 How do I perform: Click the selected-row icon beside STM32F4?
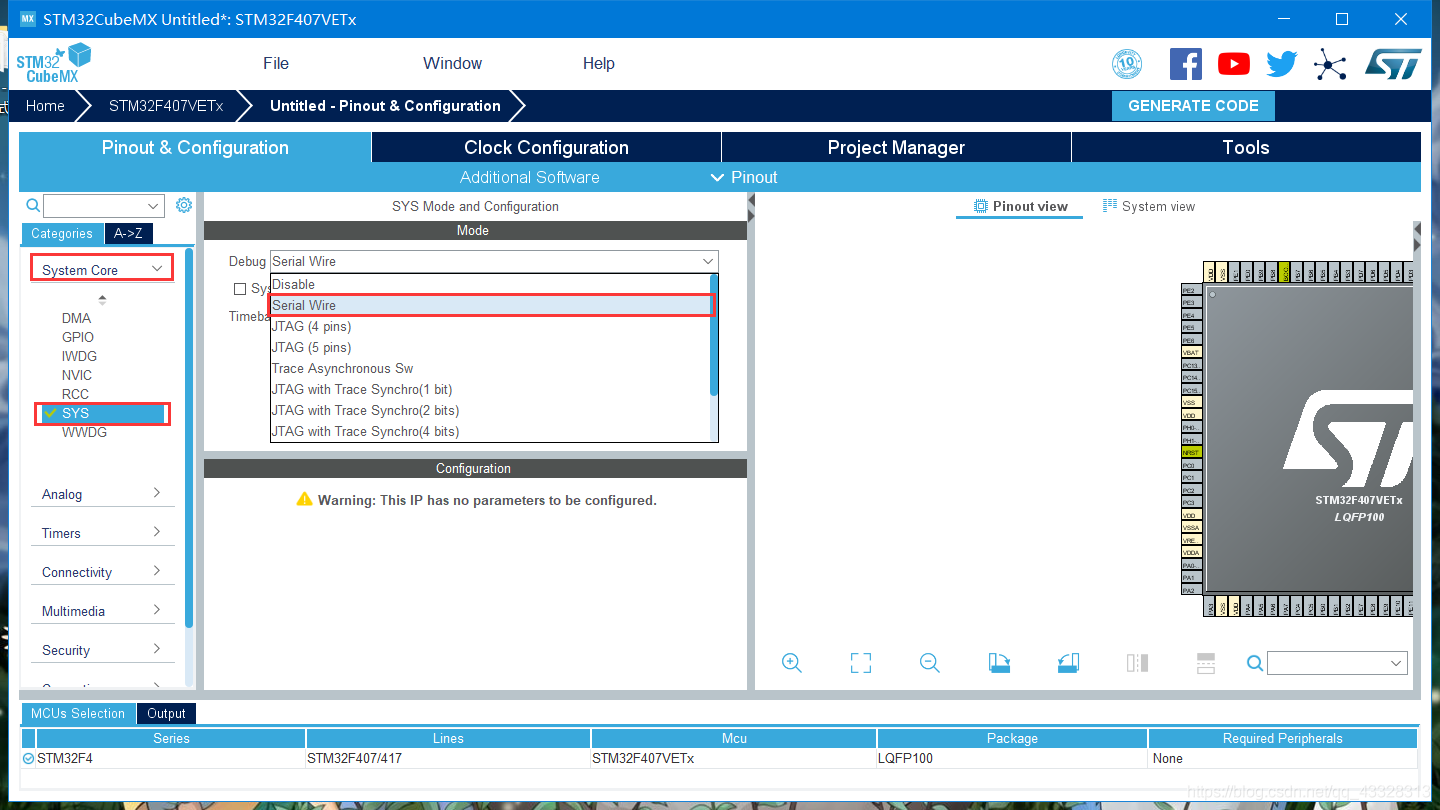click(x=28, y=759)
